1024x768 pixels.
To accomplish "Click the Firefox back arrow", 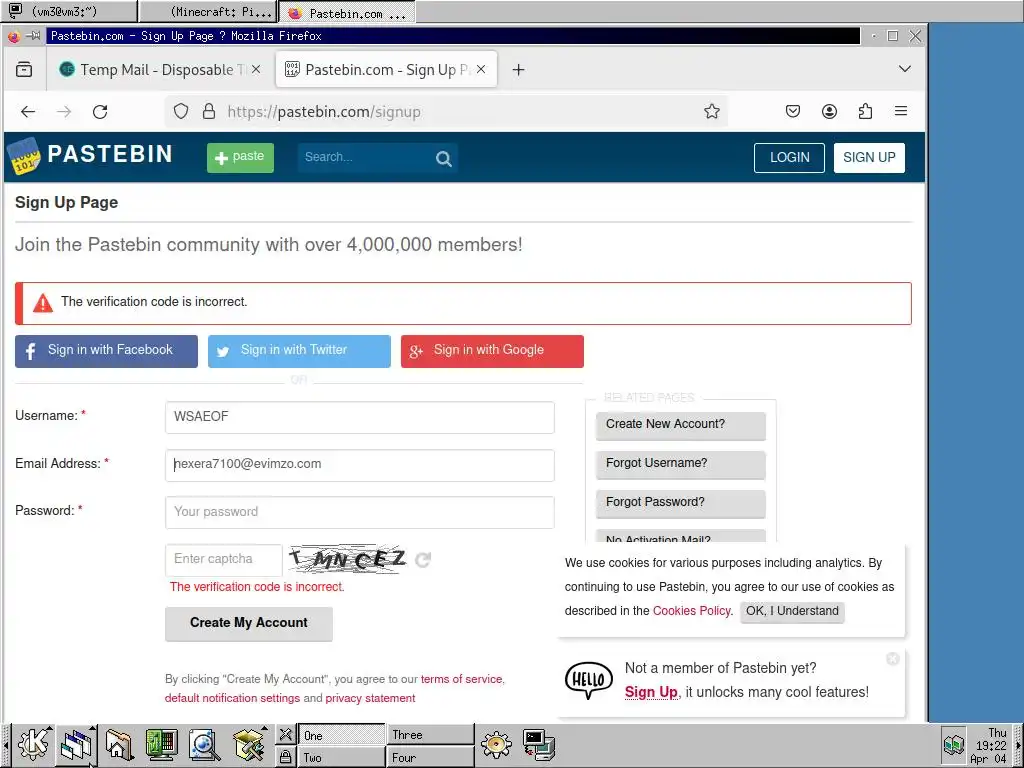I will click(x=28, y=112).
